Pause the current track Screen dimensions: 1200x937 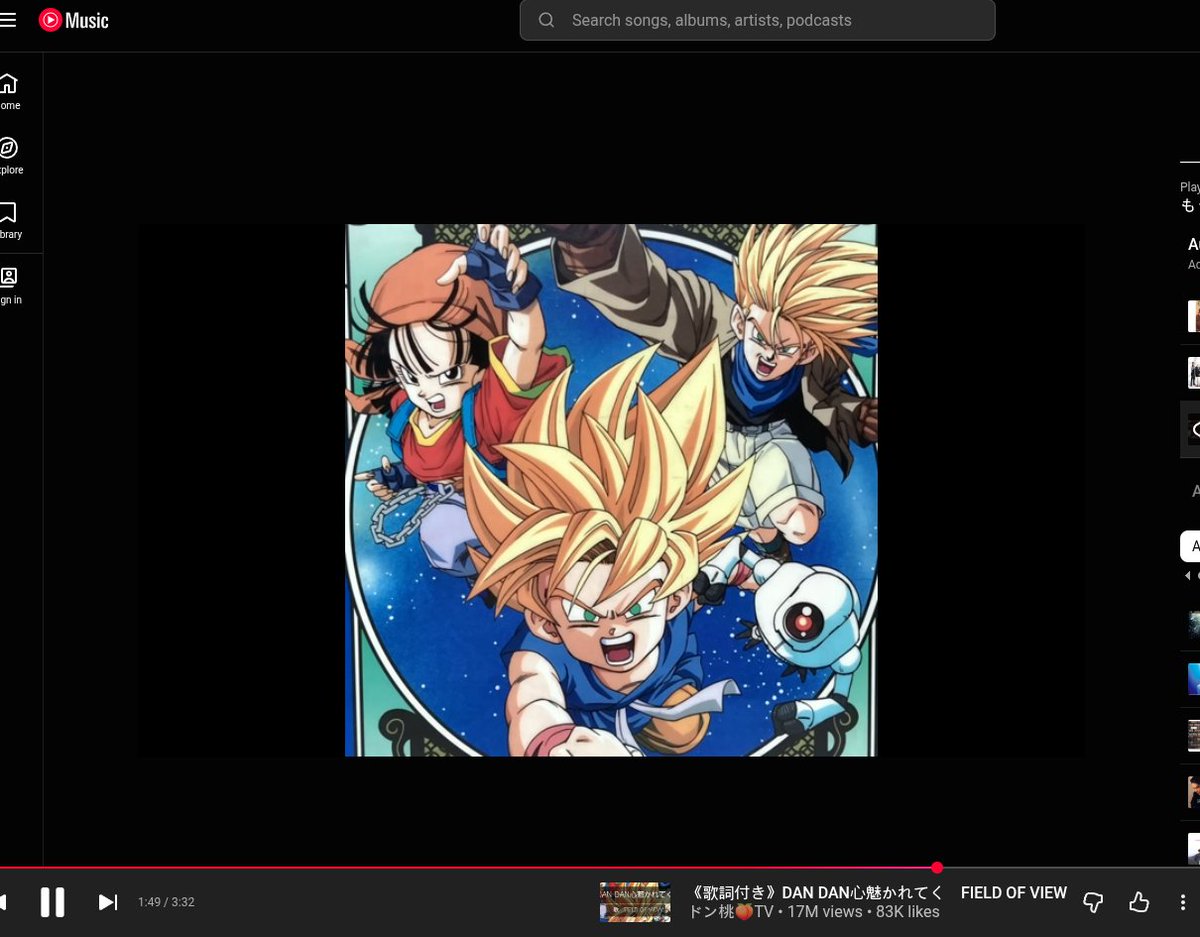pos(52,902)
